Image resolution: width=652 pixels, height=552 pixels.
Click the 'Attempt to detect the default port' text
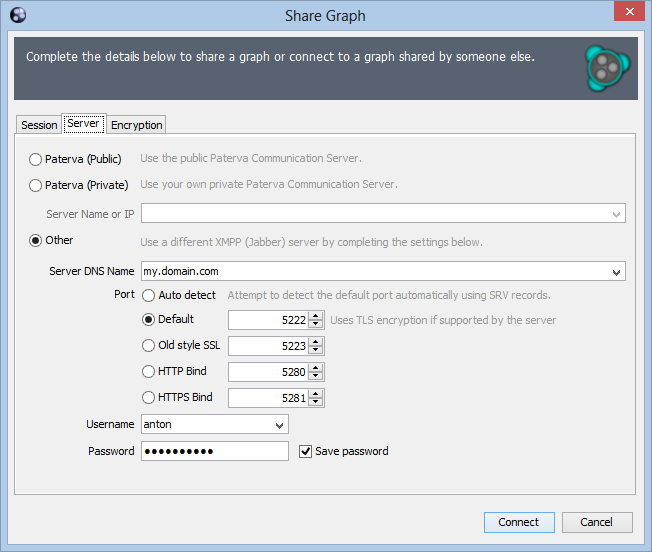click(x=389, y=295)
